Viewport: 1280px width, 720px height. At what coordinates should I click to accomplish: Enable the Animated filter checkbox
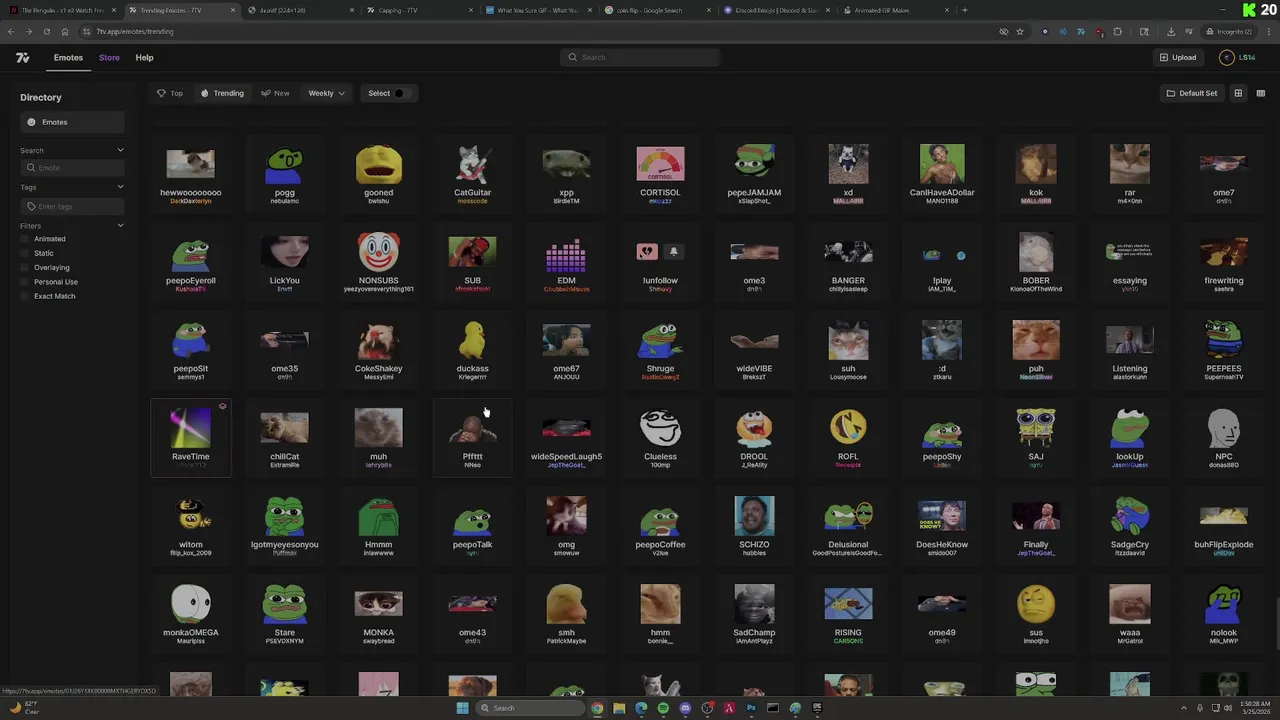coord(27,239)
